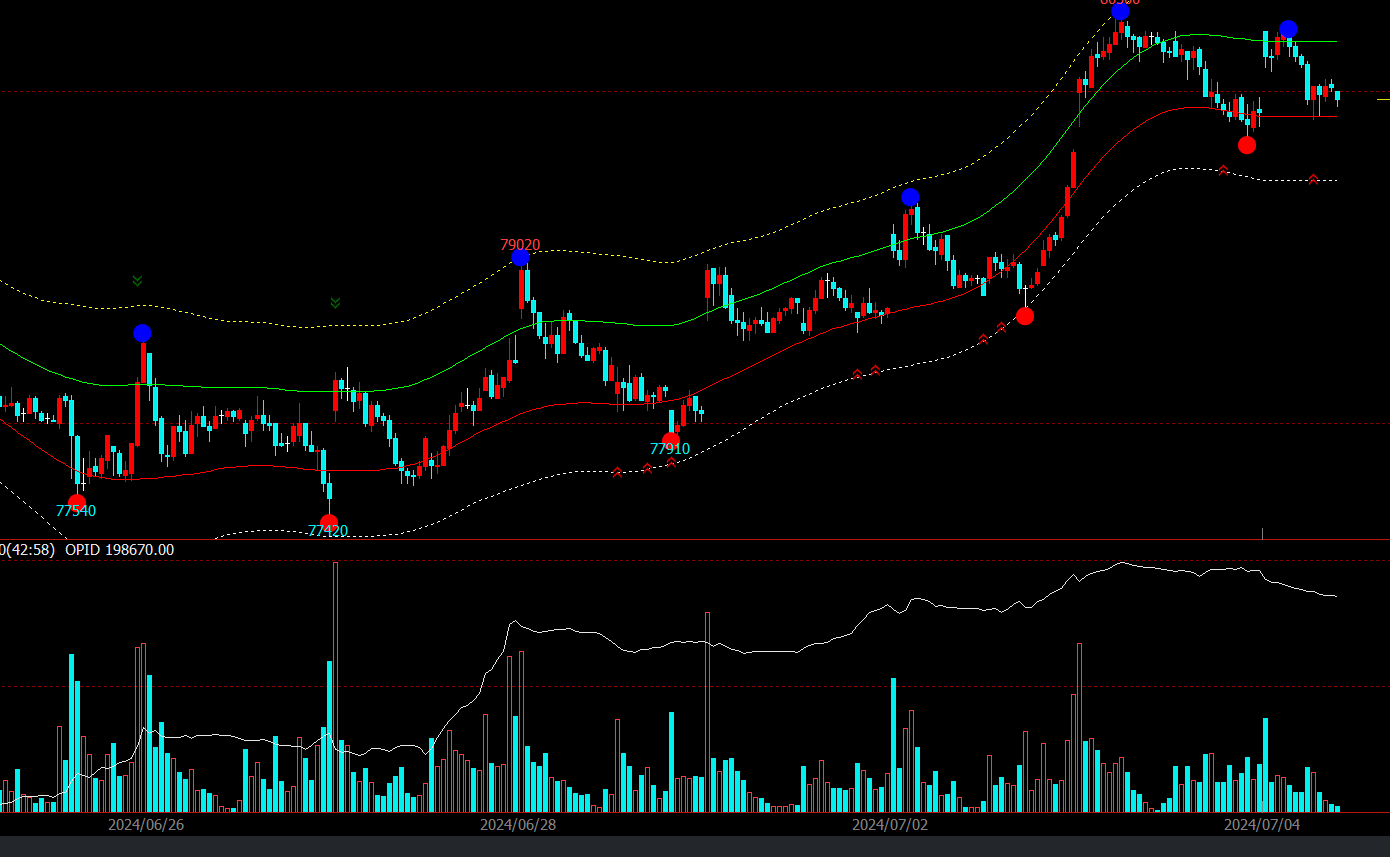Click the red signal dot above 77910

[671, 440]
